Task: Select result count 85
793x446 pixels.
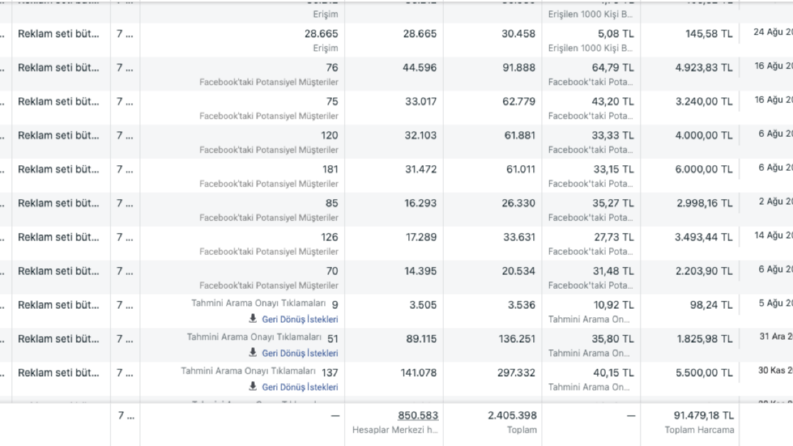Action: point(332,203)
